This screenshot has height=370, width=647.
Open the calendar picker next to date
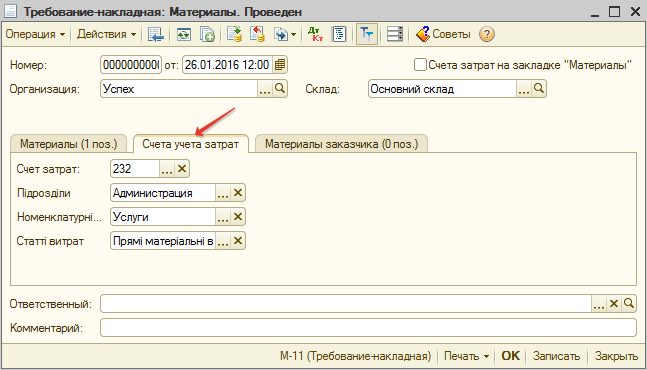click(280, 65)
